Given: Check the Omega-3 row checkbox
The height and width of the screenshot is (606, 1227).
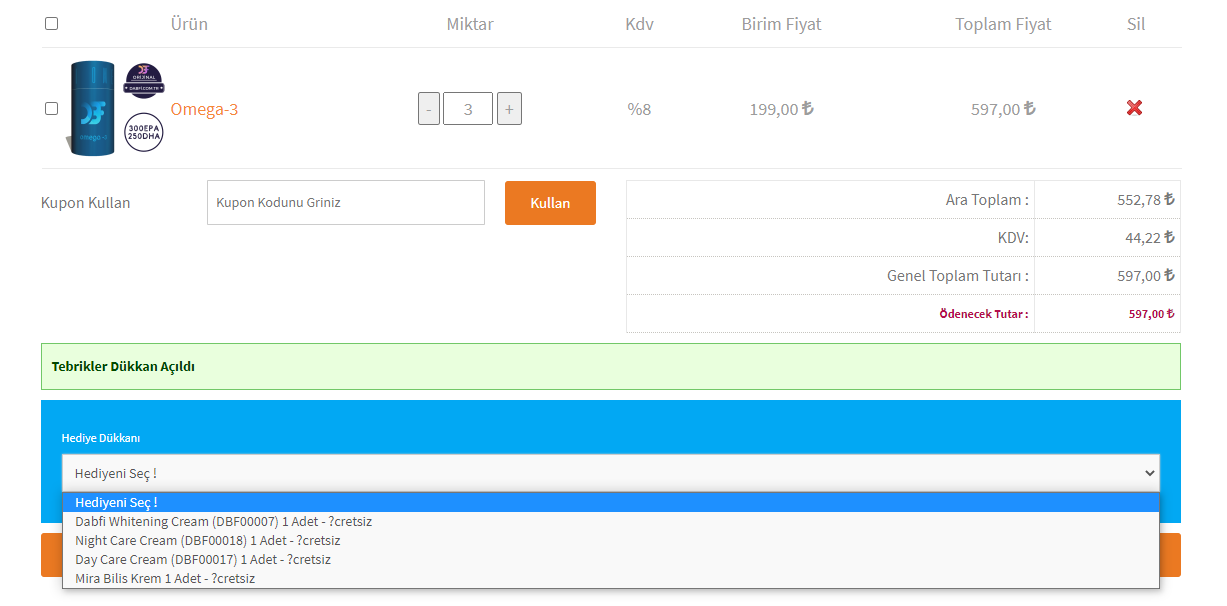Looking at the screenshot, I should click(52, 109).
